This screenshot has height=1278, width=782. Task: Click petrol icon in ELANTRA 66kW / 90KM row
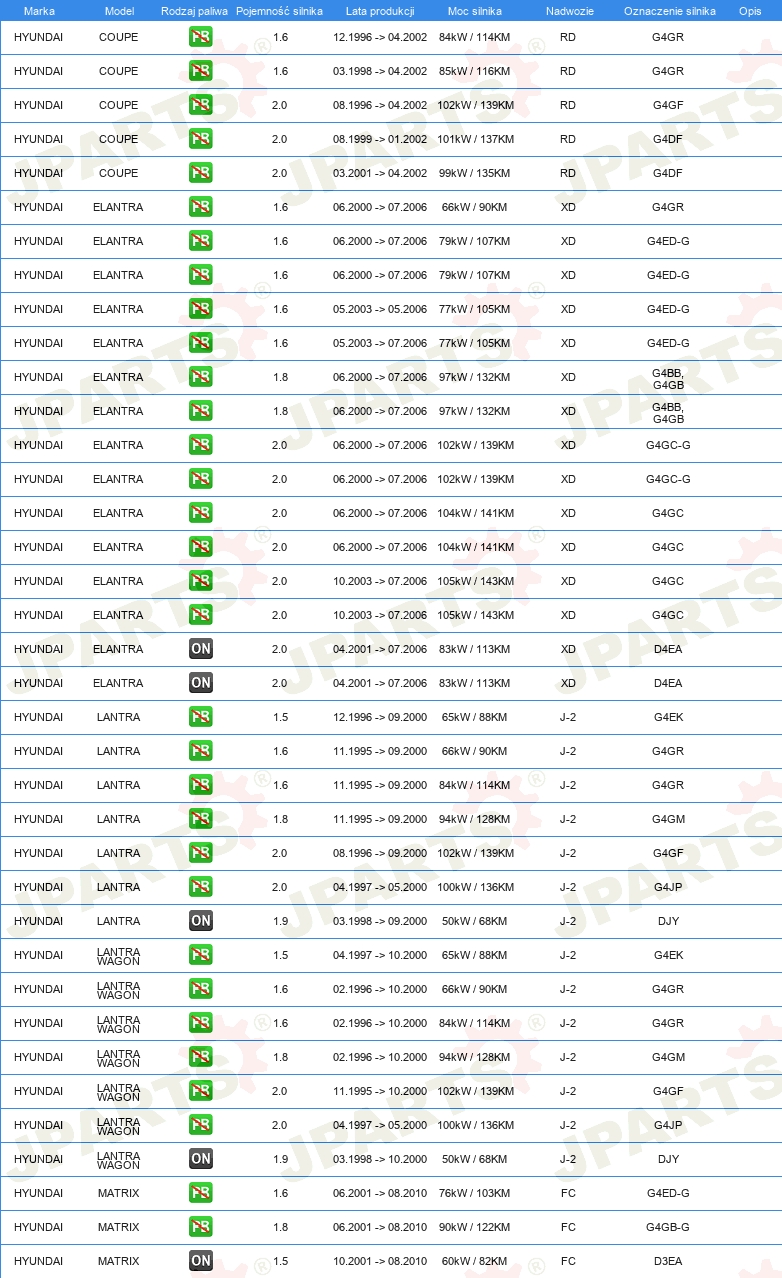pos(200,207)
